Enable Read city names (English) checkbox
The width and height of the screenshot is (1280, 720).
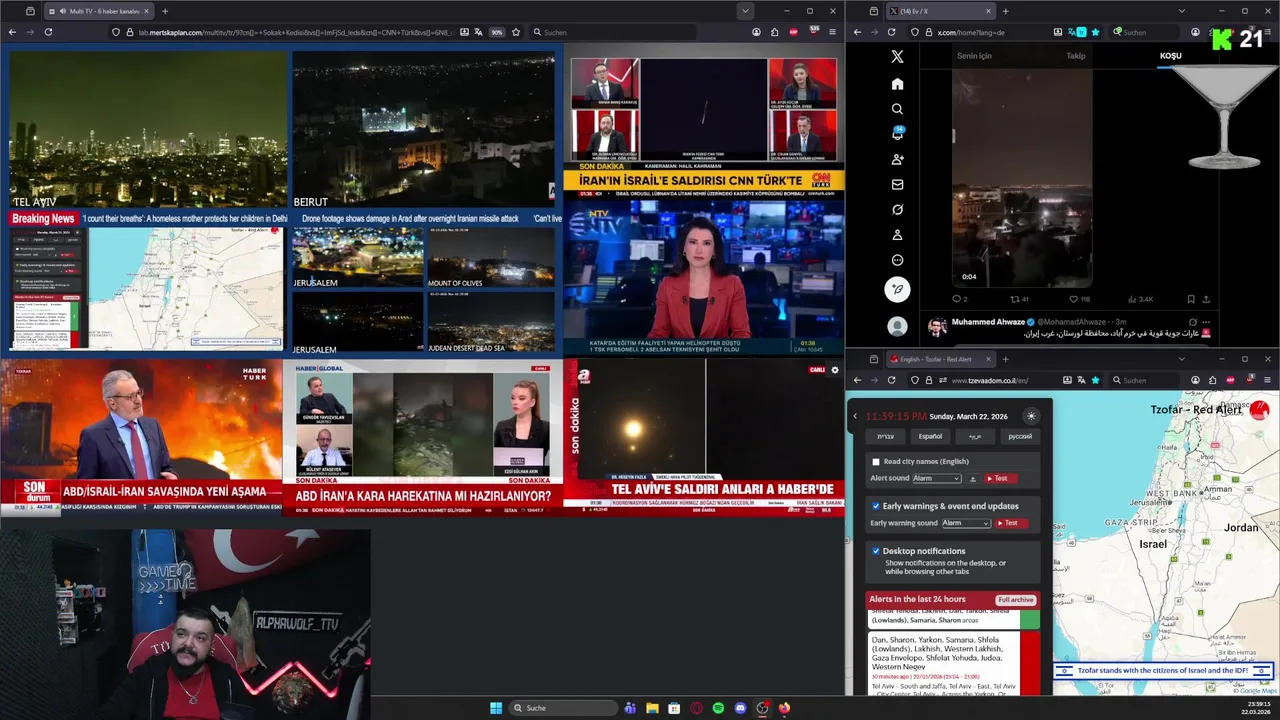tap(876, 462)
